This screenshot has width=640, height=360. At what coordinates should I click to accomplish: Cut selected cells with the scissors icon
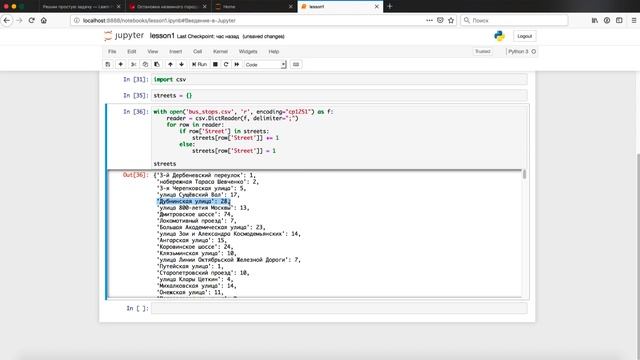(x=133, y=64)
